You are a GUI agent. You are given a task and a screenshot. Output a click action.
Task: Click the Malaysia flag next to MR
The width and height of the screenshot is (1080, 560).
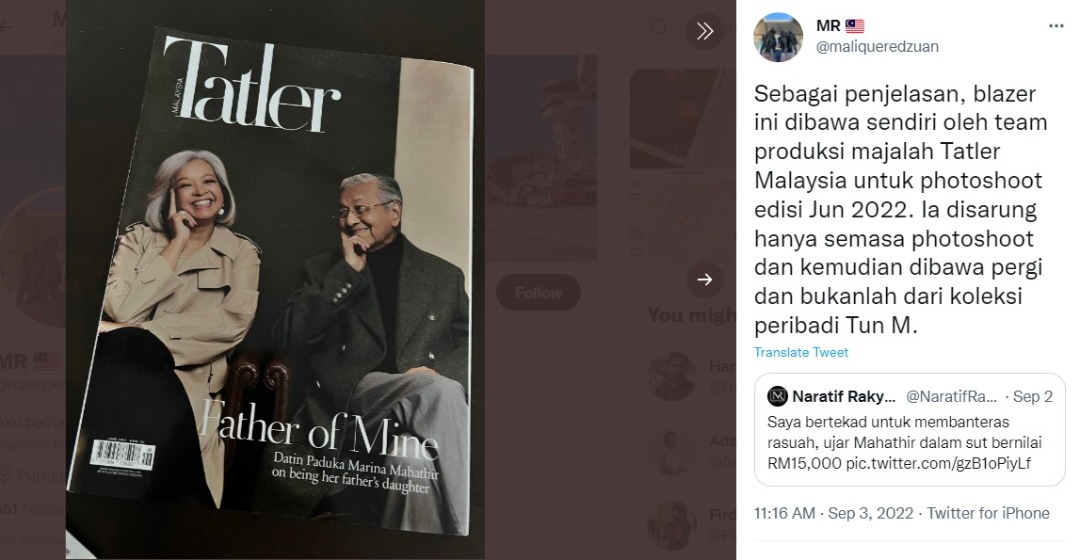pos(855,26)
